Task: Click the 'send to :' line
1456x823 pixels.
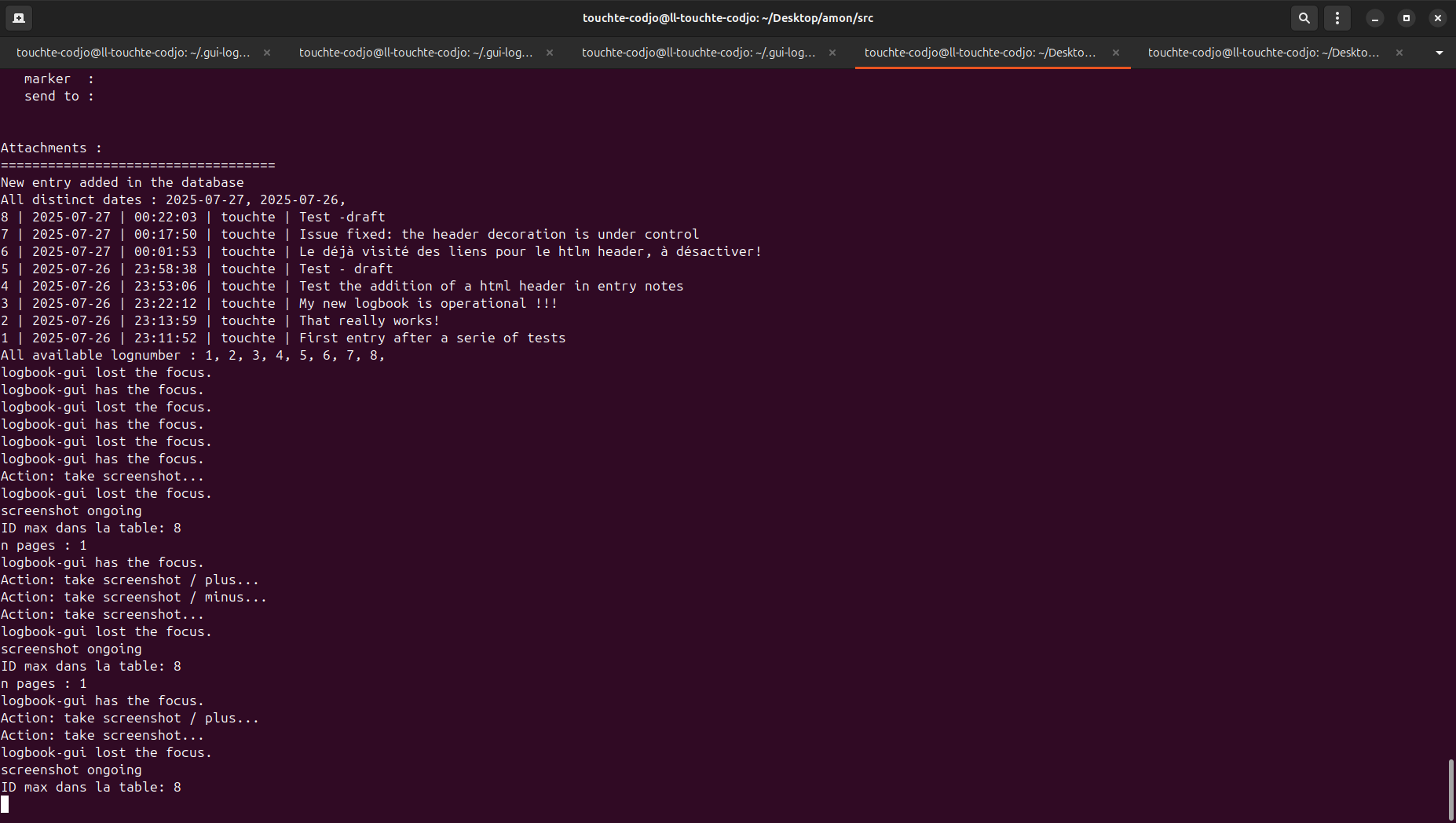Action: pyautogui.click(x=59, y=96)
